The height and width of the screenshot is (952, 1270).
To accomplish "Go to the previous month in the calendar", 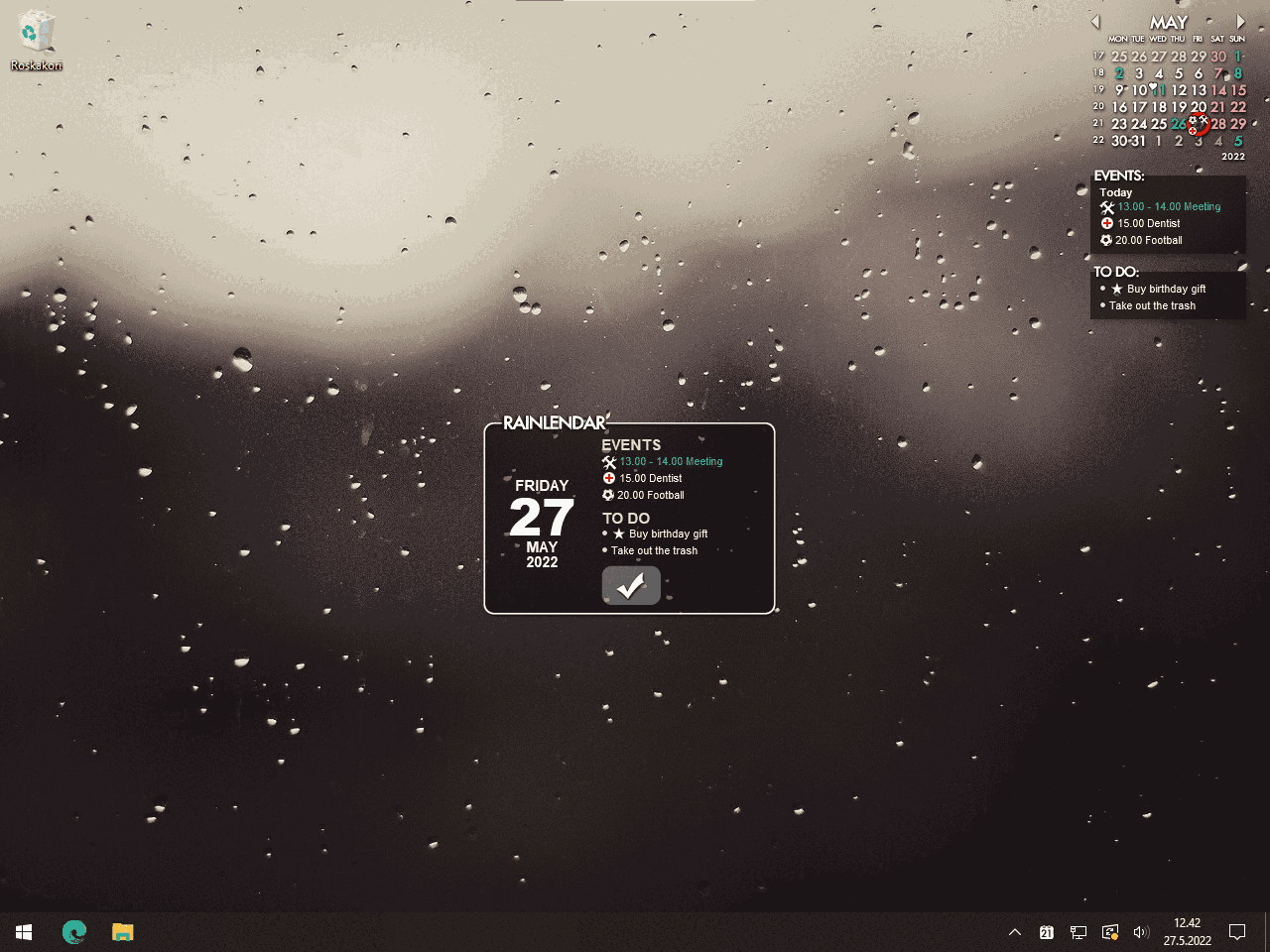I will tap(1095, 22).
